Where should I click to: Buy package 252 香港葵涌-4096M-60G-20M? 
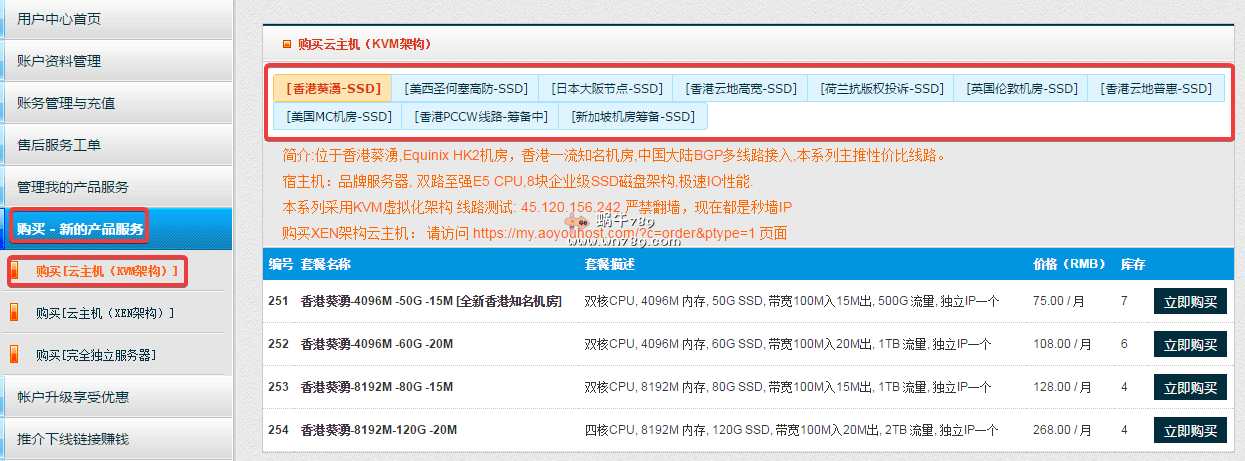tap(1190, 344)
